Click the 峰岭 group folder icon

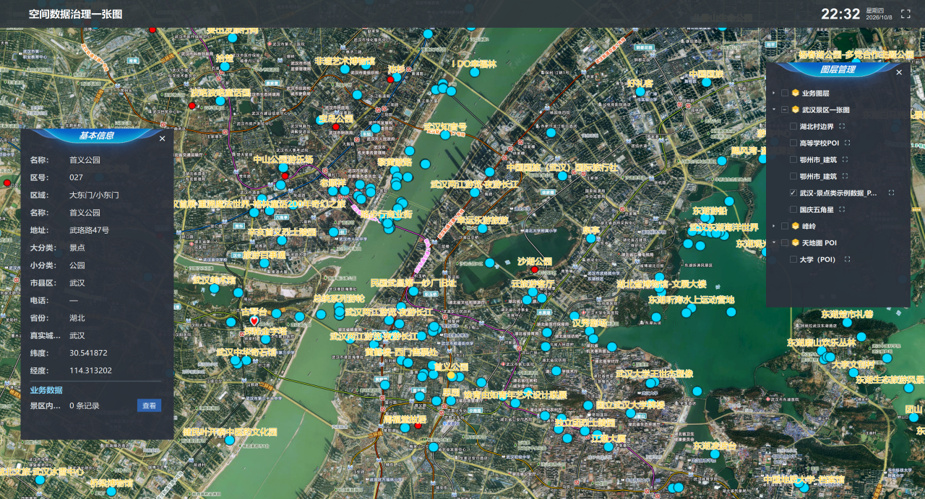tap(795, 226)
